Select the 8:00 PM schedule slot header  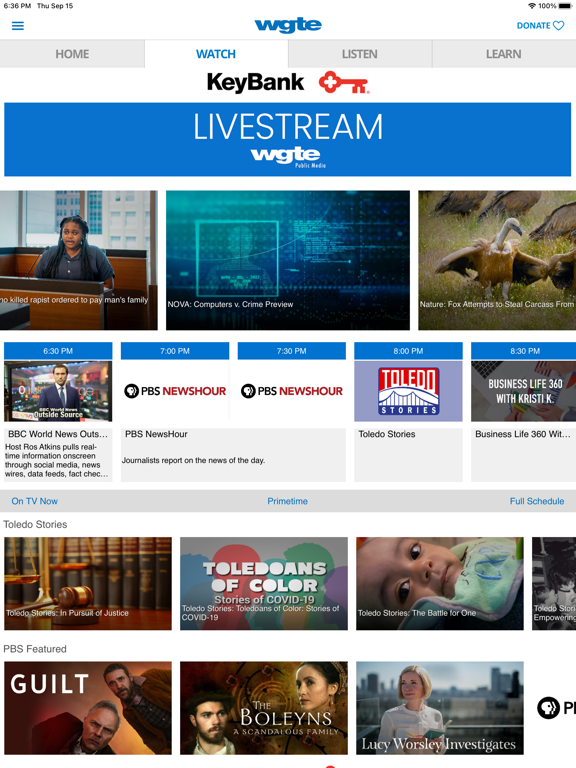click(408, 351)
